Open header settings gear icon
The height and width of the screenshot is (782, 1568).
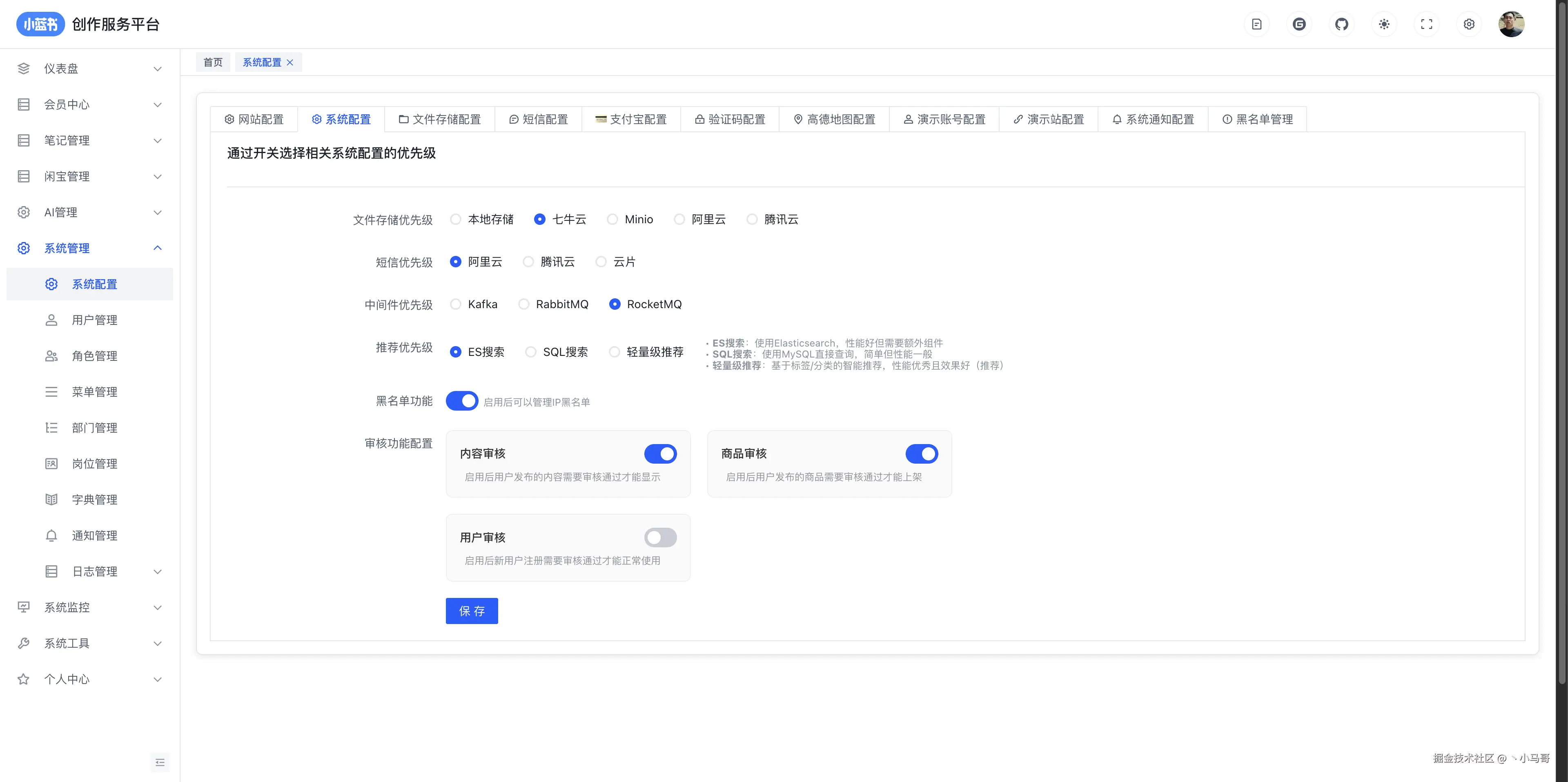(1469, 24)
